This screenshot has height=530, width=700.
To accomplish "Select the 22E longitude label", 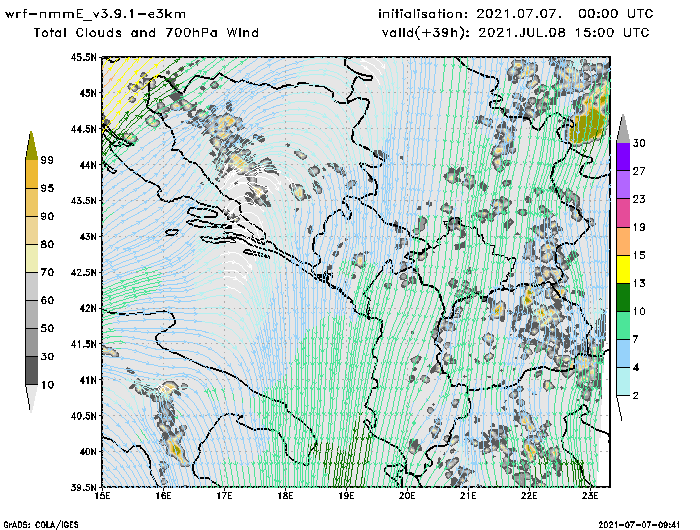I will pos(529,496).
